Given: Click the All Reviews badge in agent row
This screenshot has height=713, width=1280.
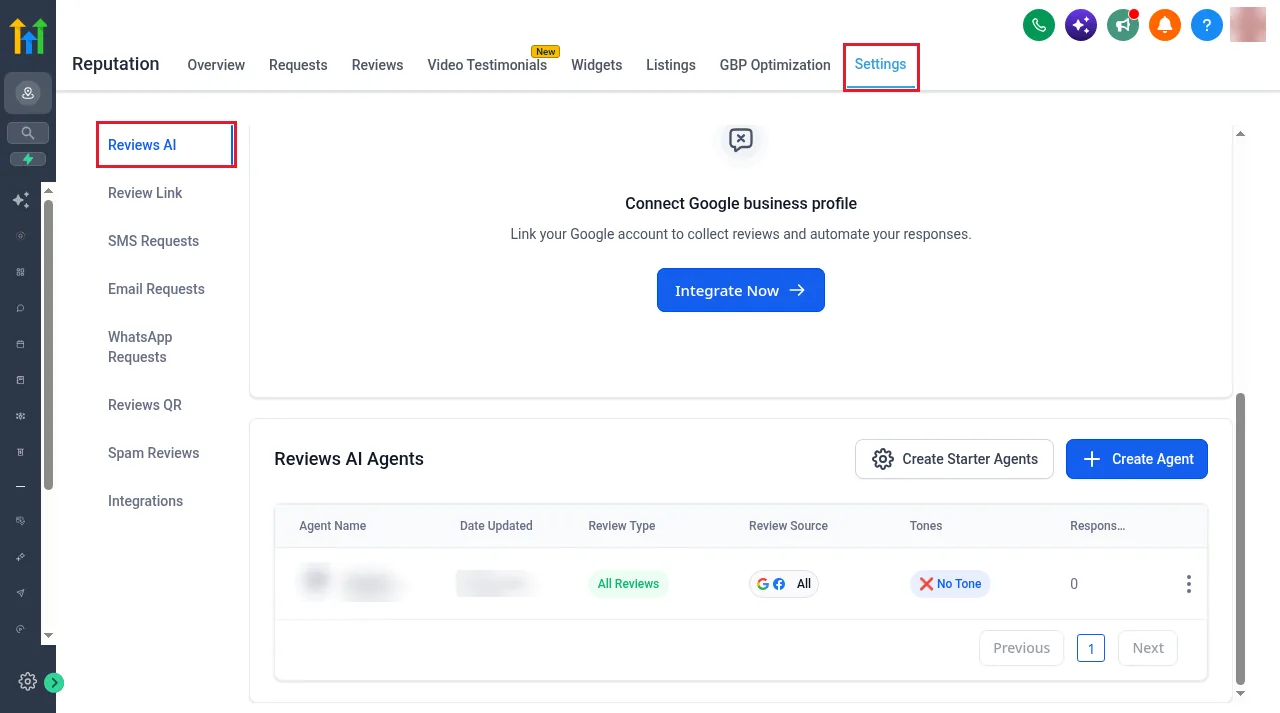Looking at the screenshot, I should click(628, 584).
